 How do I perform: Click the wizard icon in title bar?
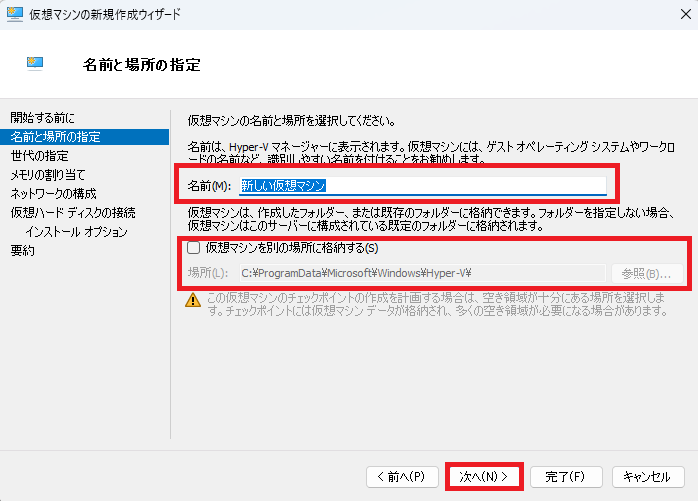coord(15,14)
